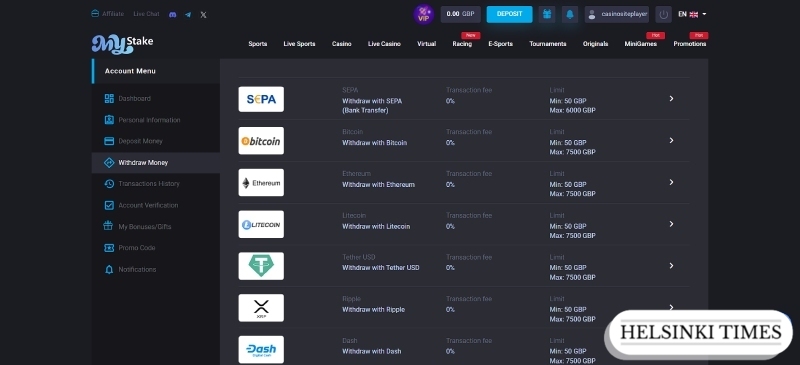Image resolution: width=800 pixels, height=365 pixels.
Task: Click the sidebar Notifications bell icon
Action: pyautogui.click(x=109, y=270)
